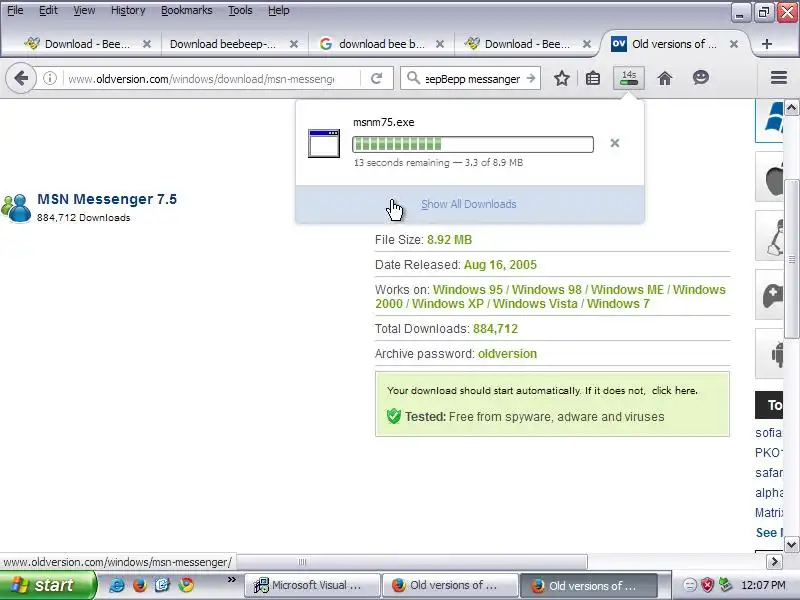Expand quick launch overflow chevron
Image resolution: width=800 pixels, height=600 pixels.
click(x=232, y=580)
